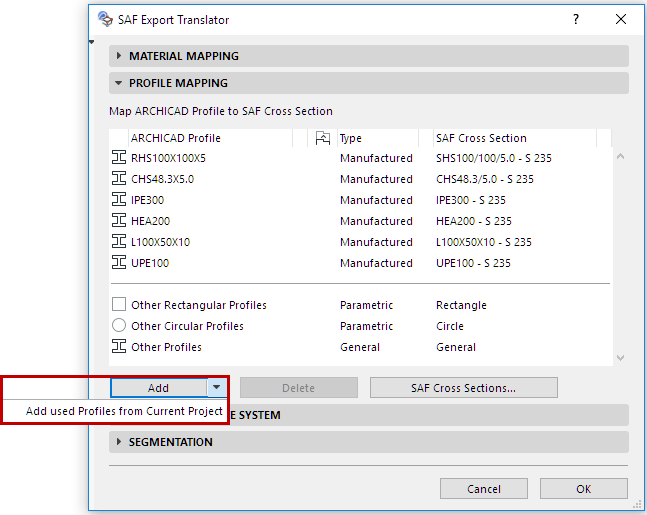Click the UPE100 profile icon
Image resolution: width=647 pixels, height=515 pixels.
[119, 263]
